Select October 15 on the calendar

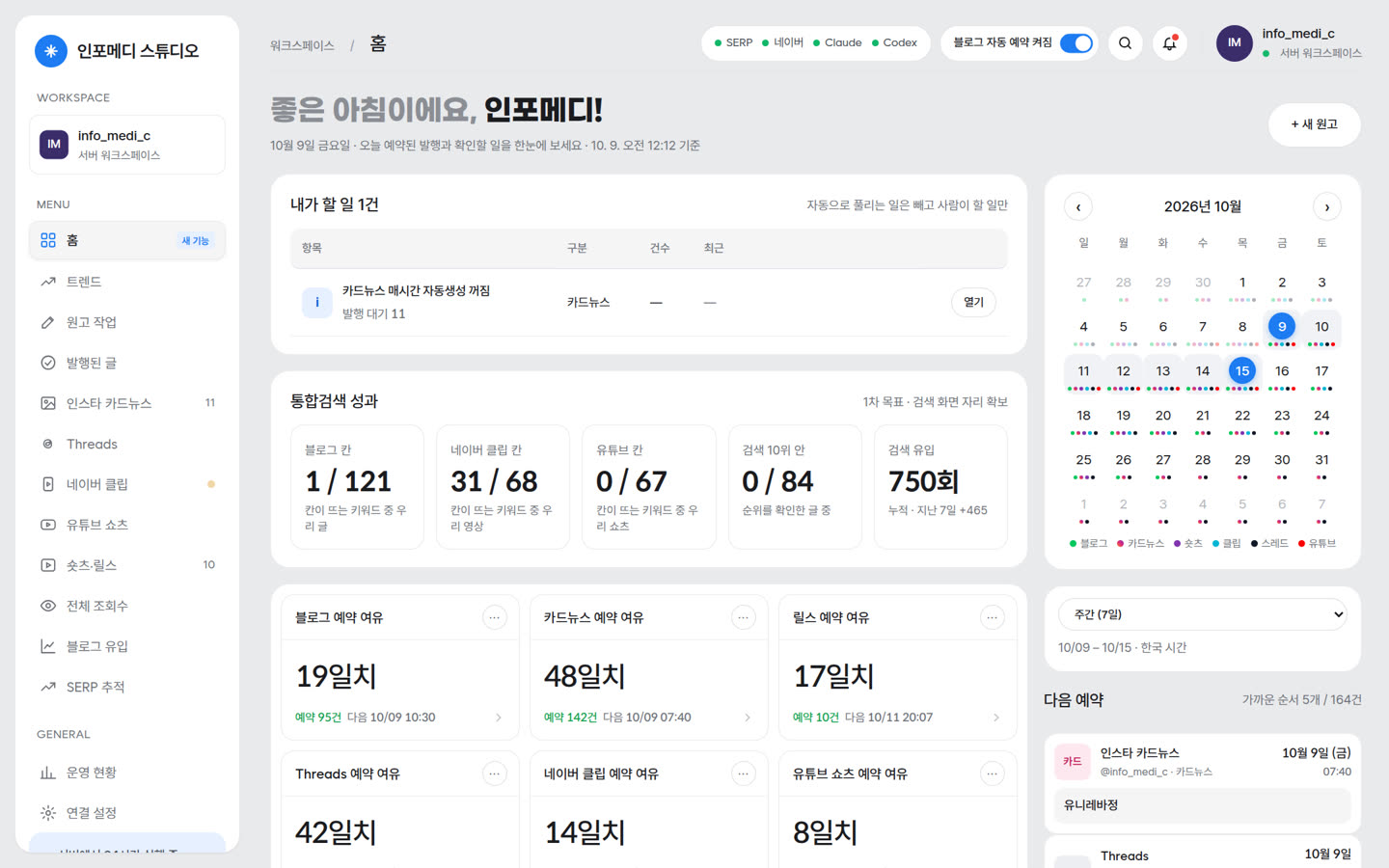(1242, 371)
